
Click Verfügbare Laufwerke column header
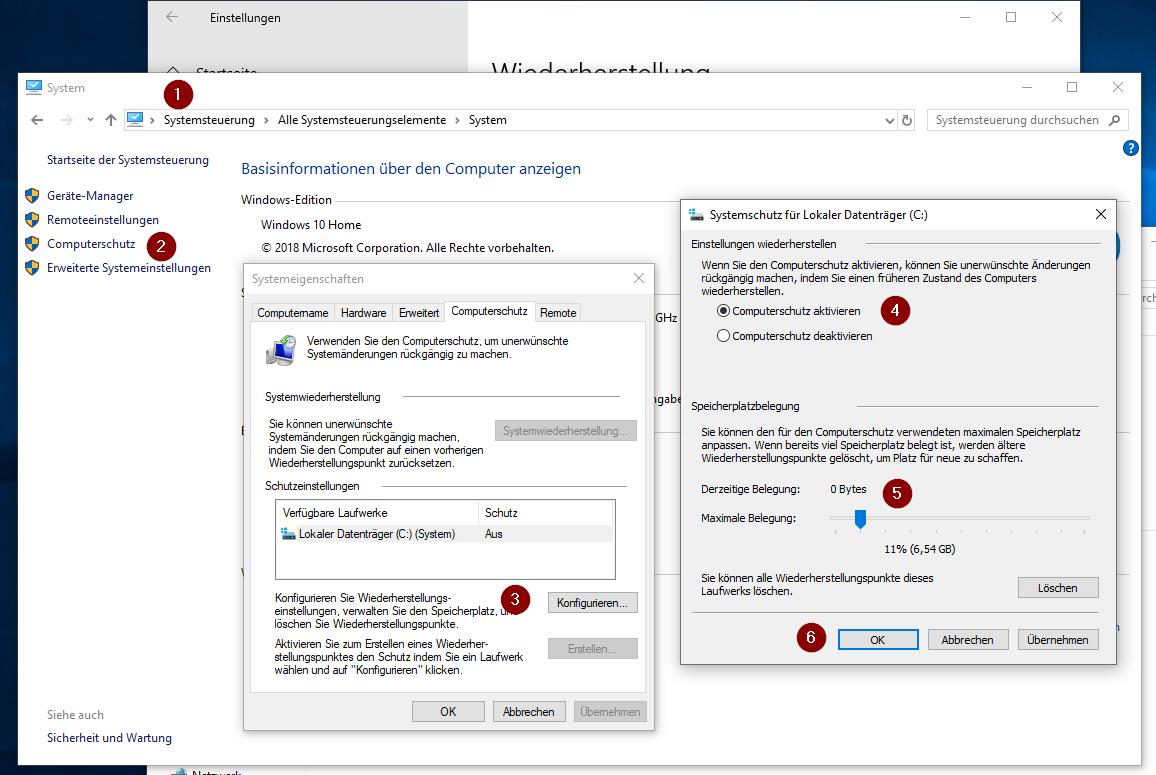pos(377,512)
